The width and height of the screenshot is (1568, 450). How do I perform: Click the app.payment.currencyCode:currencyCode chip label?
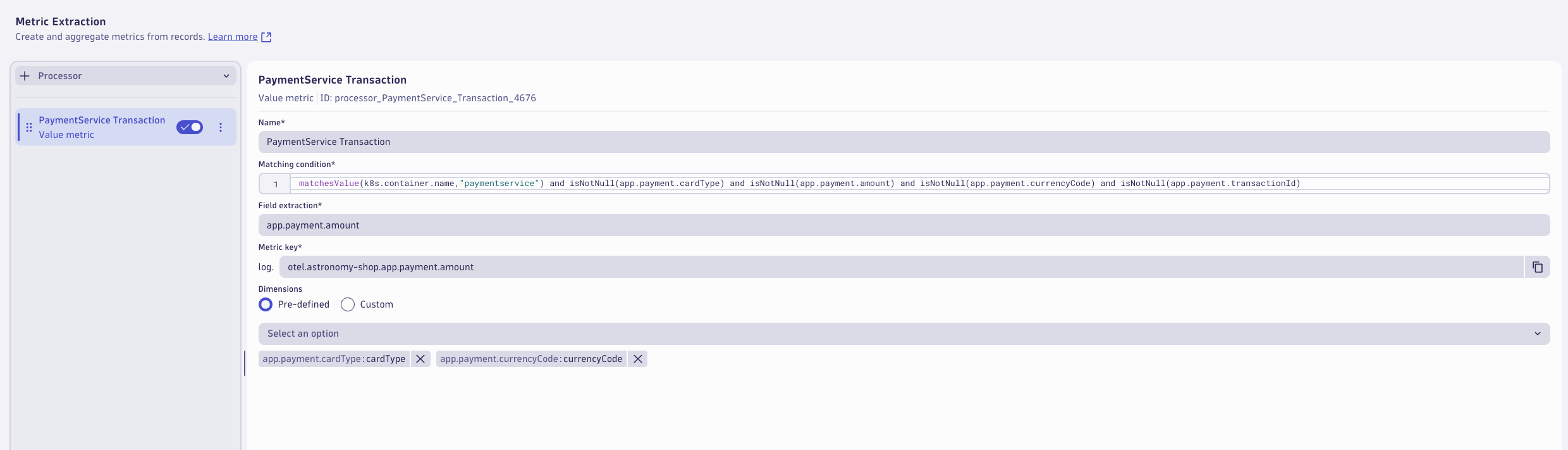(531, 359)
